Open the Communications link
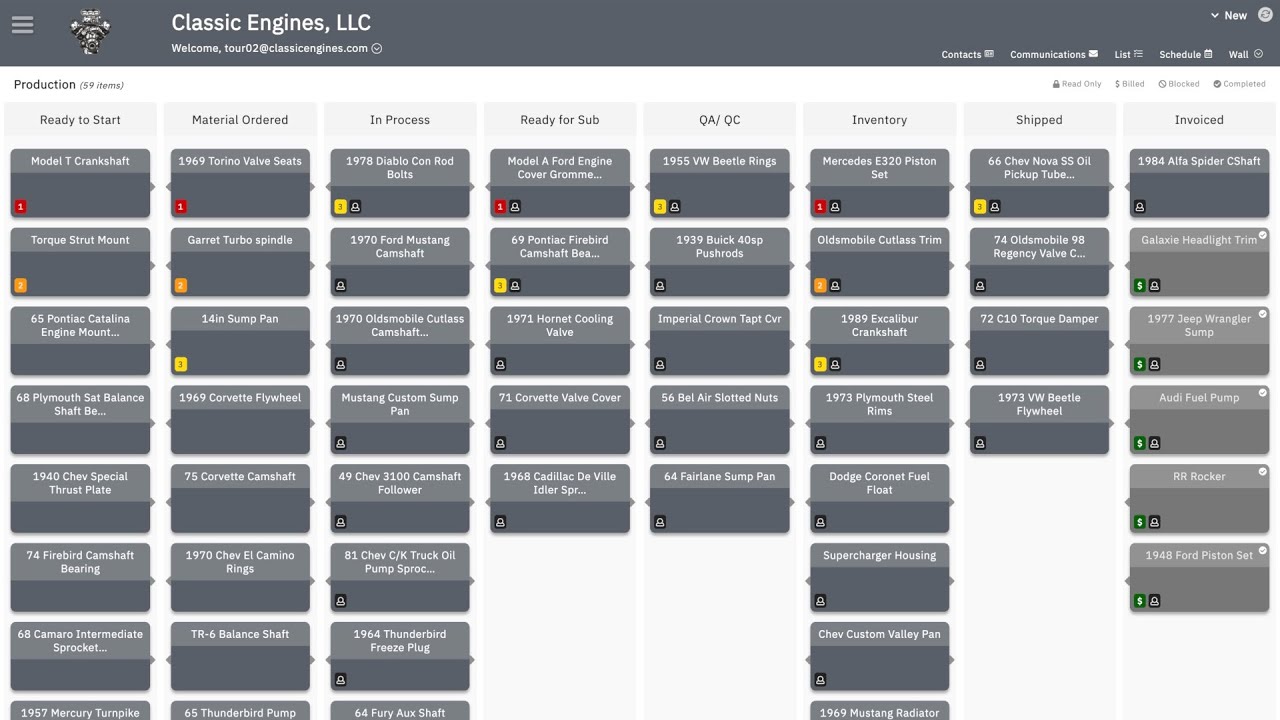Image resolution: width=1280 pixels, height=720 pixels. point(1054,54)
